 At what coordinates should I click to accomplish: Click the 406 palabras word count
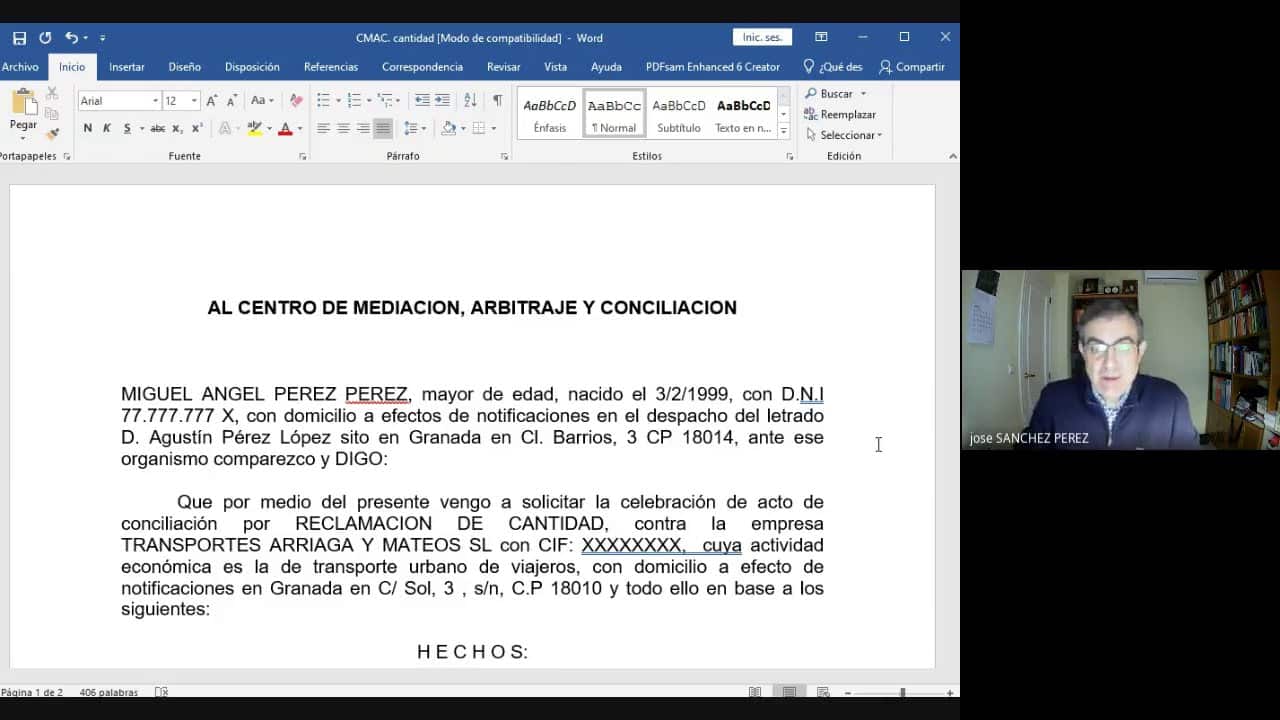click(x=108, y=692)
